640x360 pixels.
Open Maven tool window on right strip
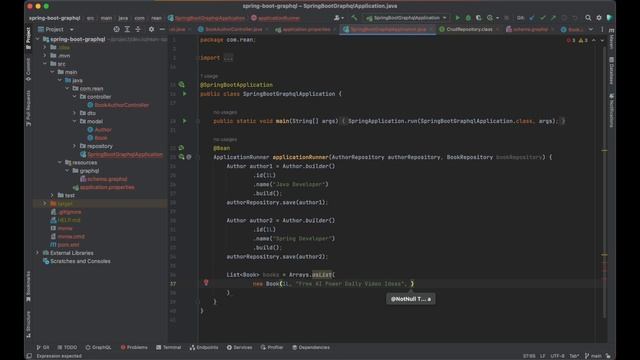tap(611, 39)
